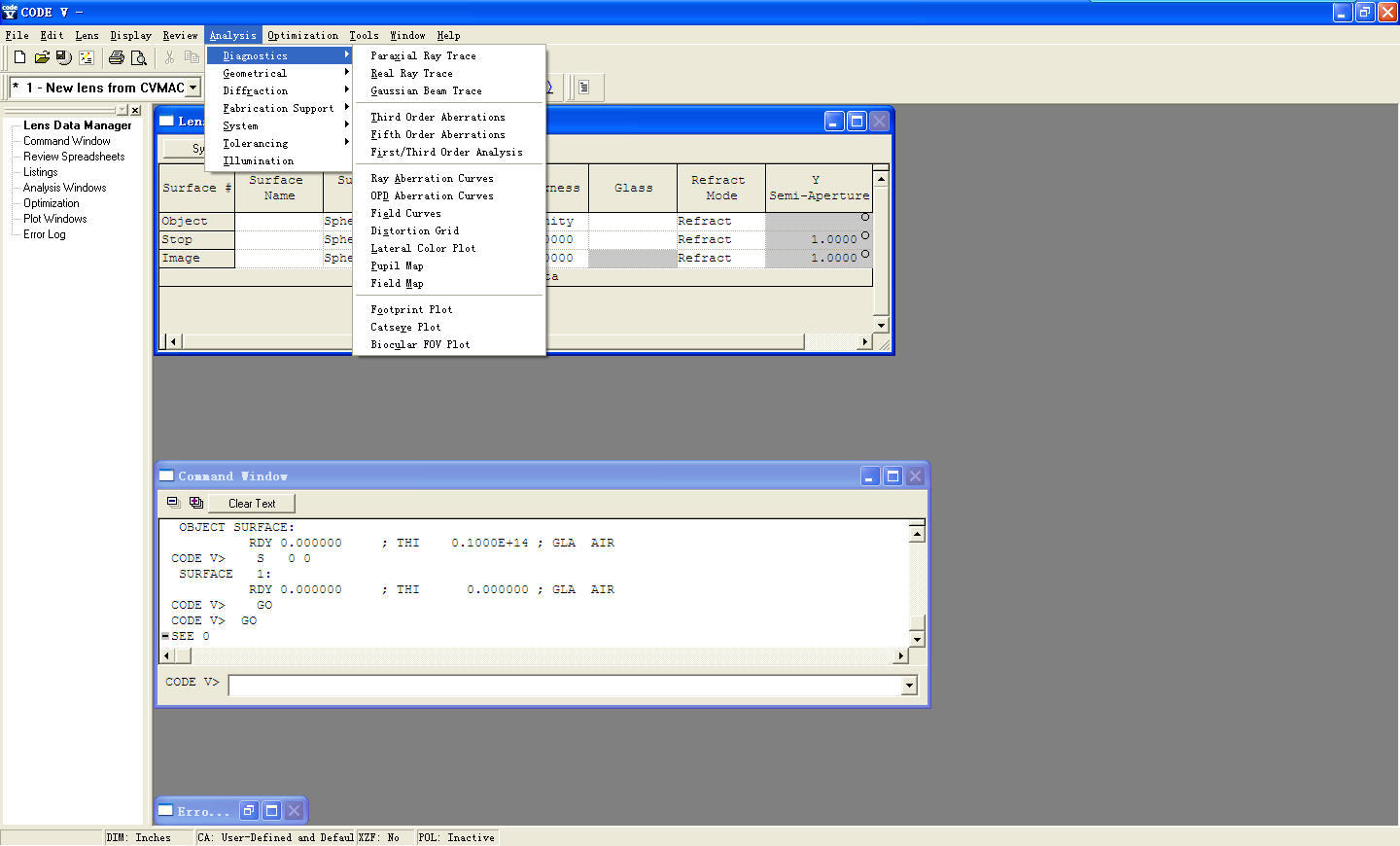This screenshot has height=846, width=1400.
Task: Open the command history dropdown arrow
Action: [909, 686]
